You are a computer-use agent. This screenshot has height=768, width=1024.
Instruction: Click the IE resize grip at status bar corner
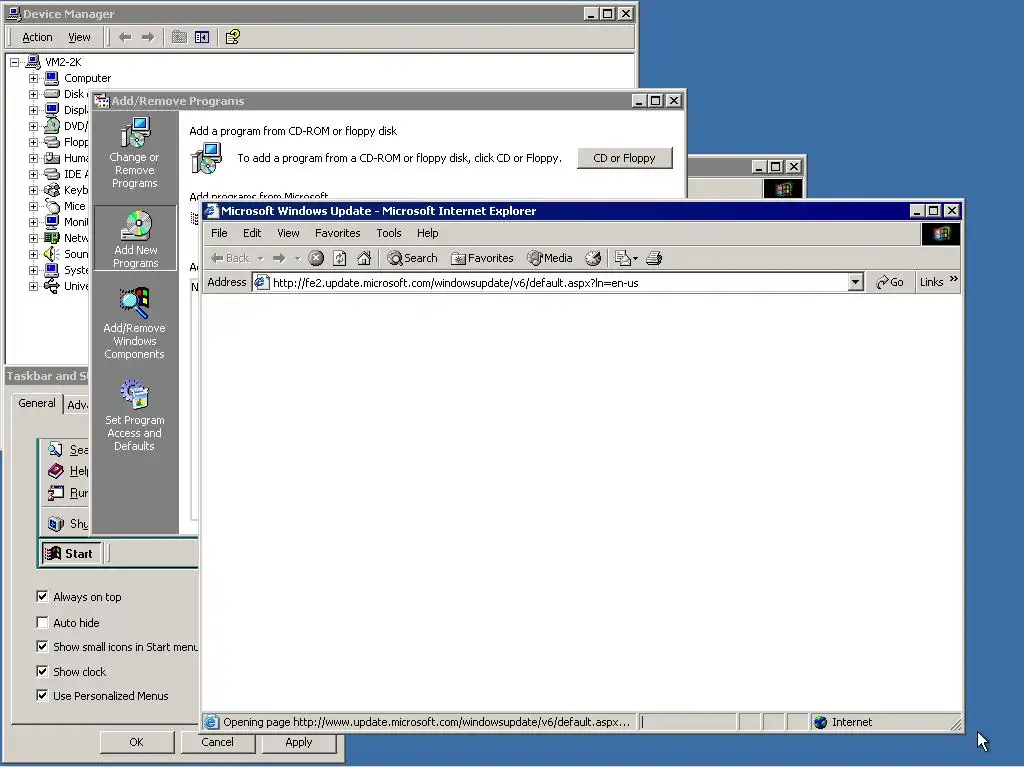coord(955,723)
